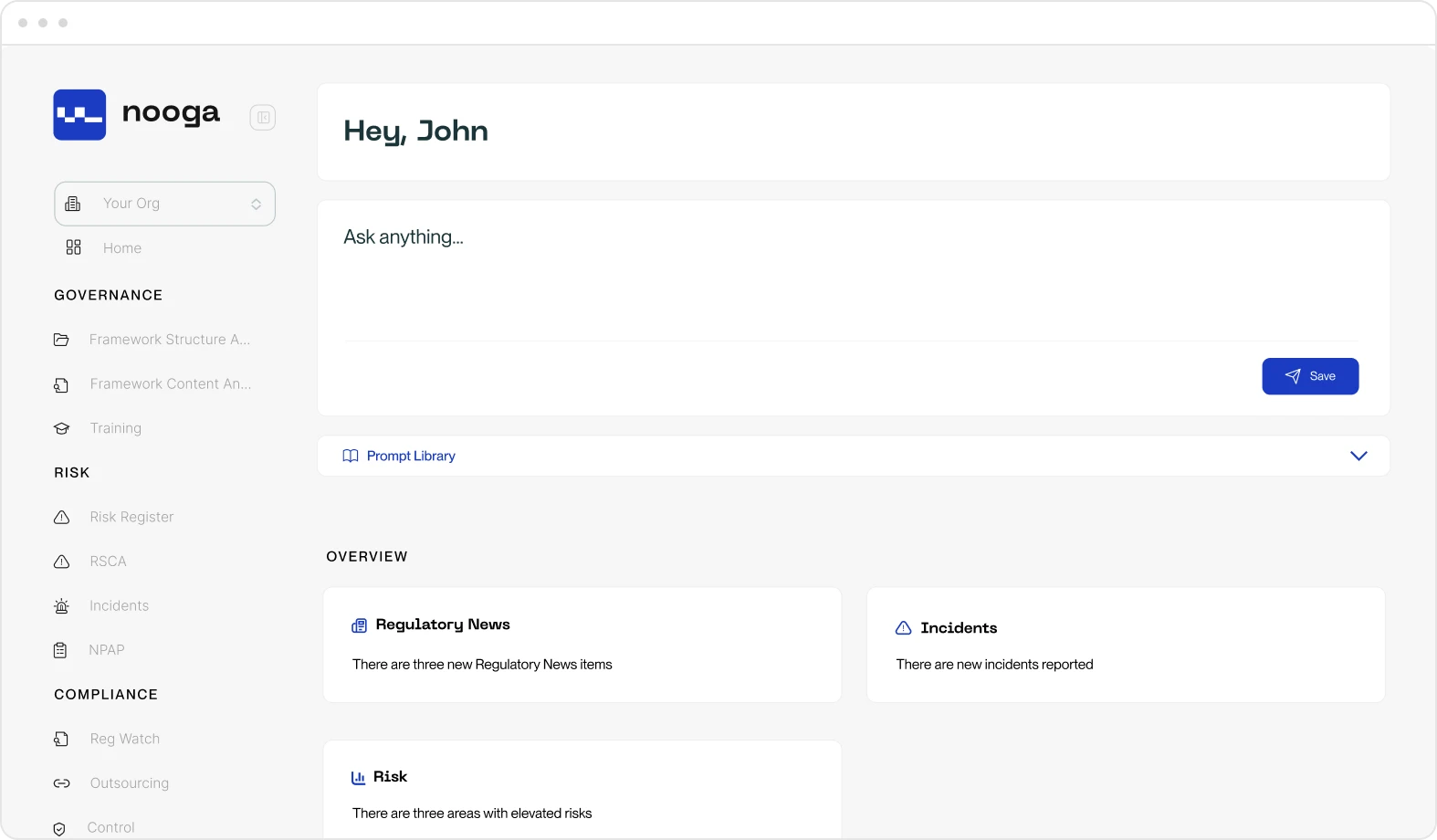Click the COMPLIANCE section heading
The width and height of the screenshot is (1437, 840).
click(x=106, y=695)
